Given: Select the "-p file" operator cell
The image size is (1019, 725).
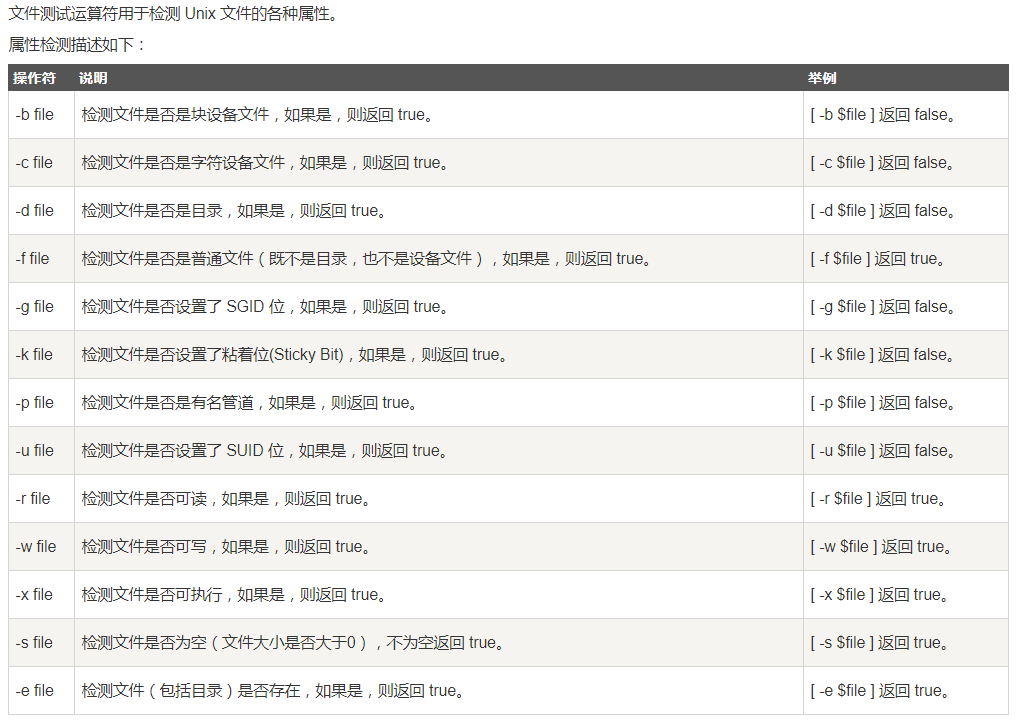Looking at the screenshot, I should pos(35,403).
